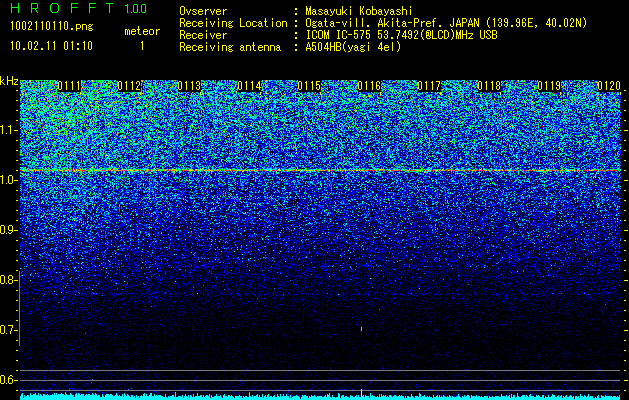Click the Receiving Location label
Image resolution: width=629 pixels, height=400 pixels.
[x=233, y=23]
